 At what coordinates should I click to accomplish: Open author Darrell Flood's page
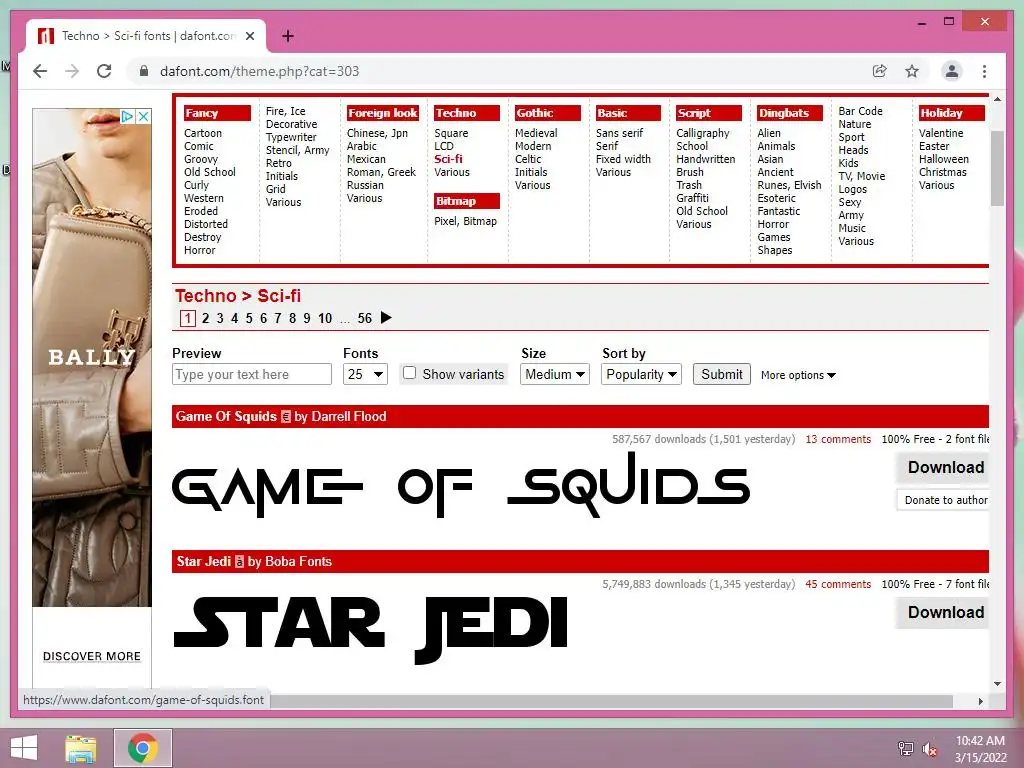(349, 417)
